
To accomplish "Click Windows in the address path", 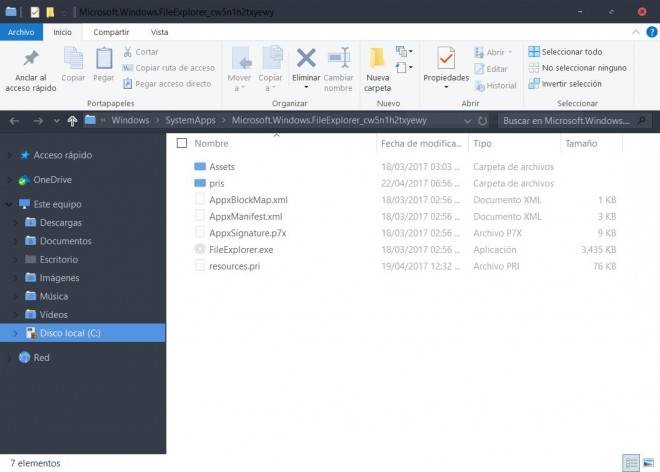I will (x=130, y=120).
